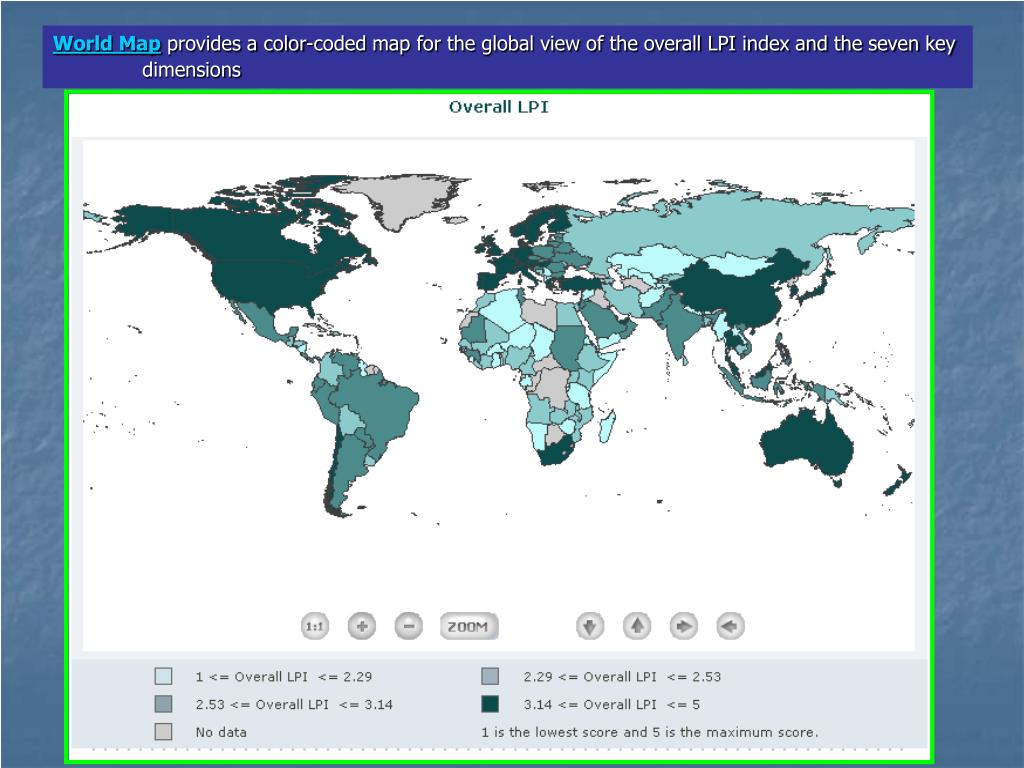
Task: Zoom out with the minus button
Action: [x=408, y=626]
